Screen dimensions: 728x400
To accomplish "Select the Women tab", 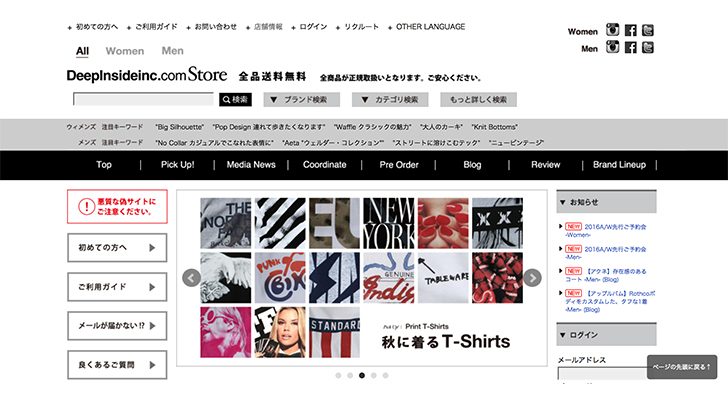I will point(124,51).
